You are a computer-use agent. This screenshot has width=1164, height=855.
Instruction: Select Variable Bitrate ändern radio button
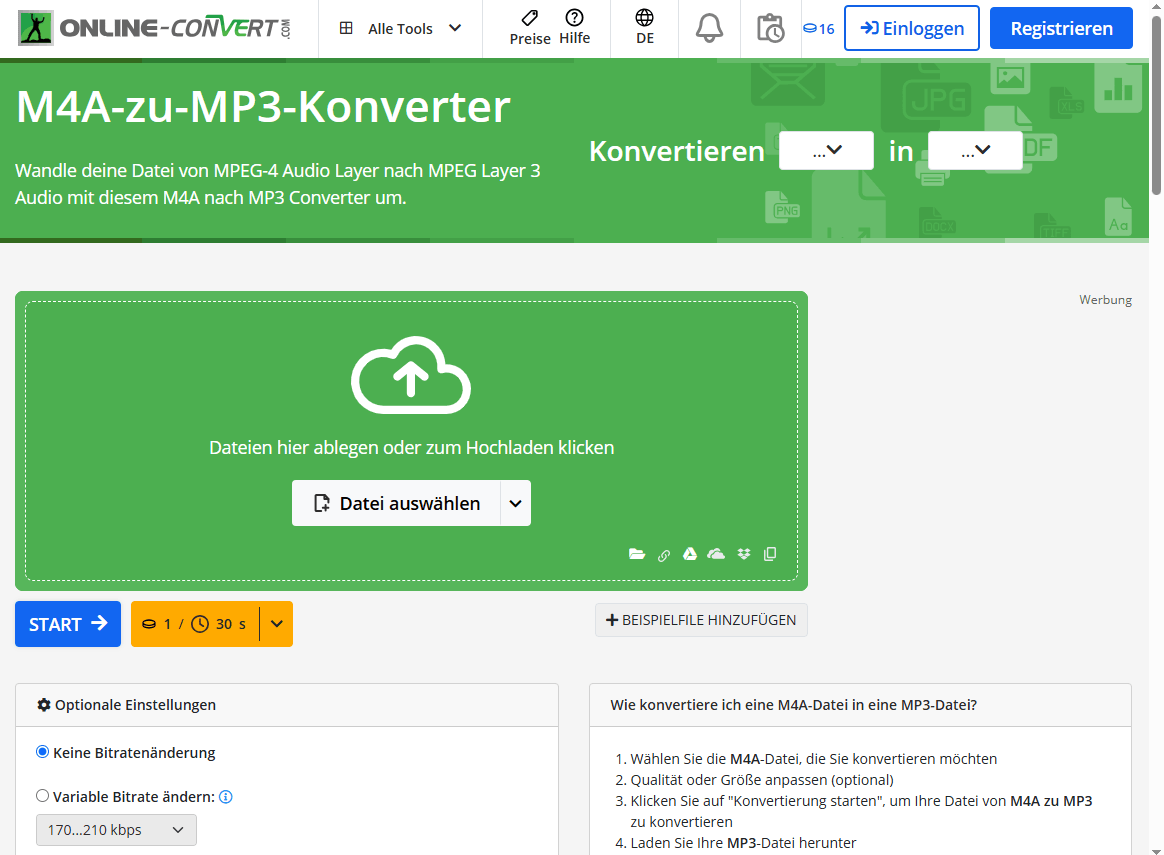click(x=42, y=796)
